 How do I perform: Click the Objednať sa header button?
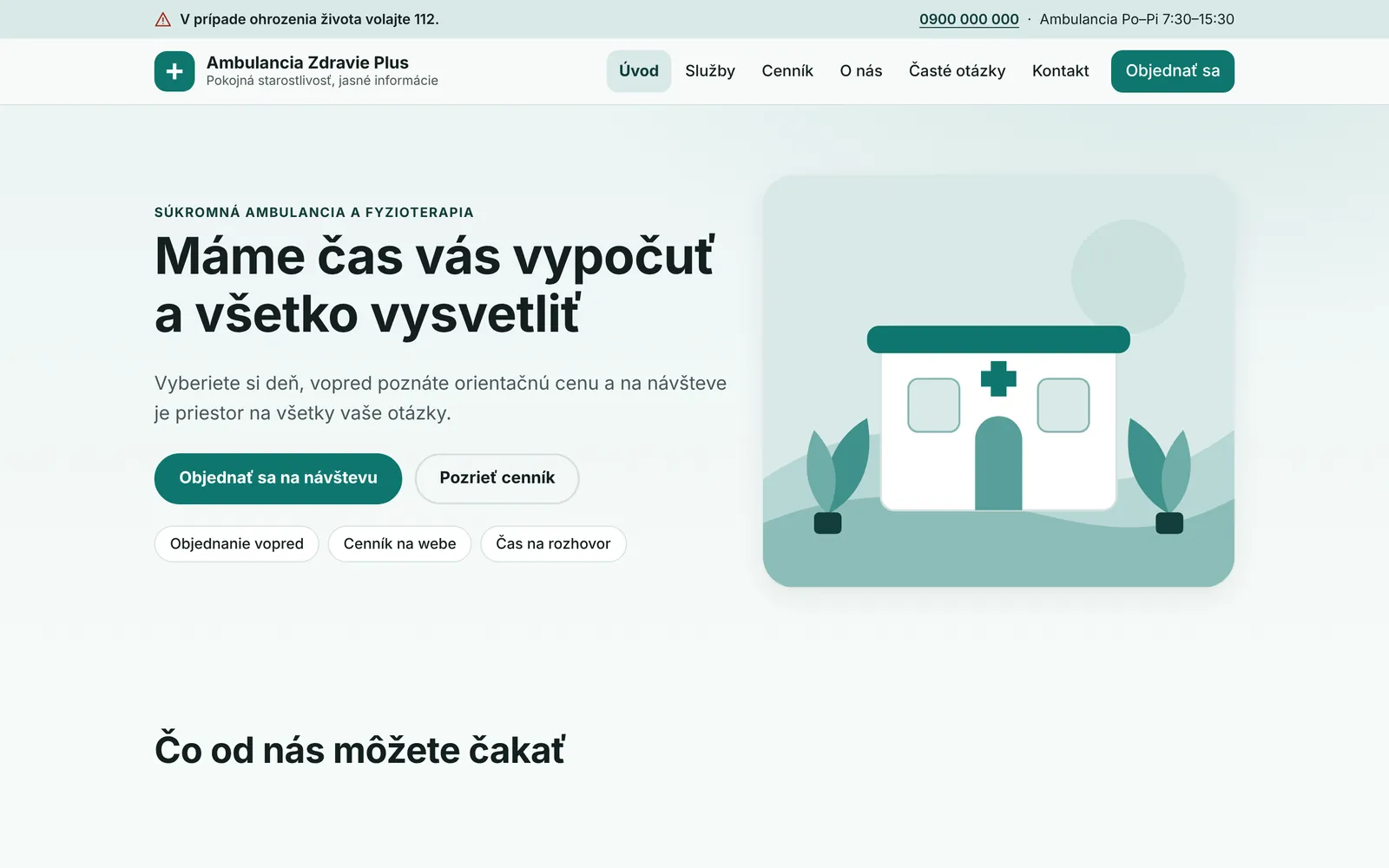coord(1173,71)
